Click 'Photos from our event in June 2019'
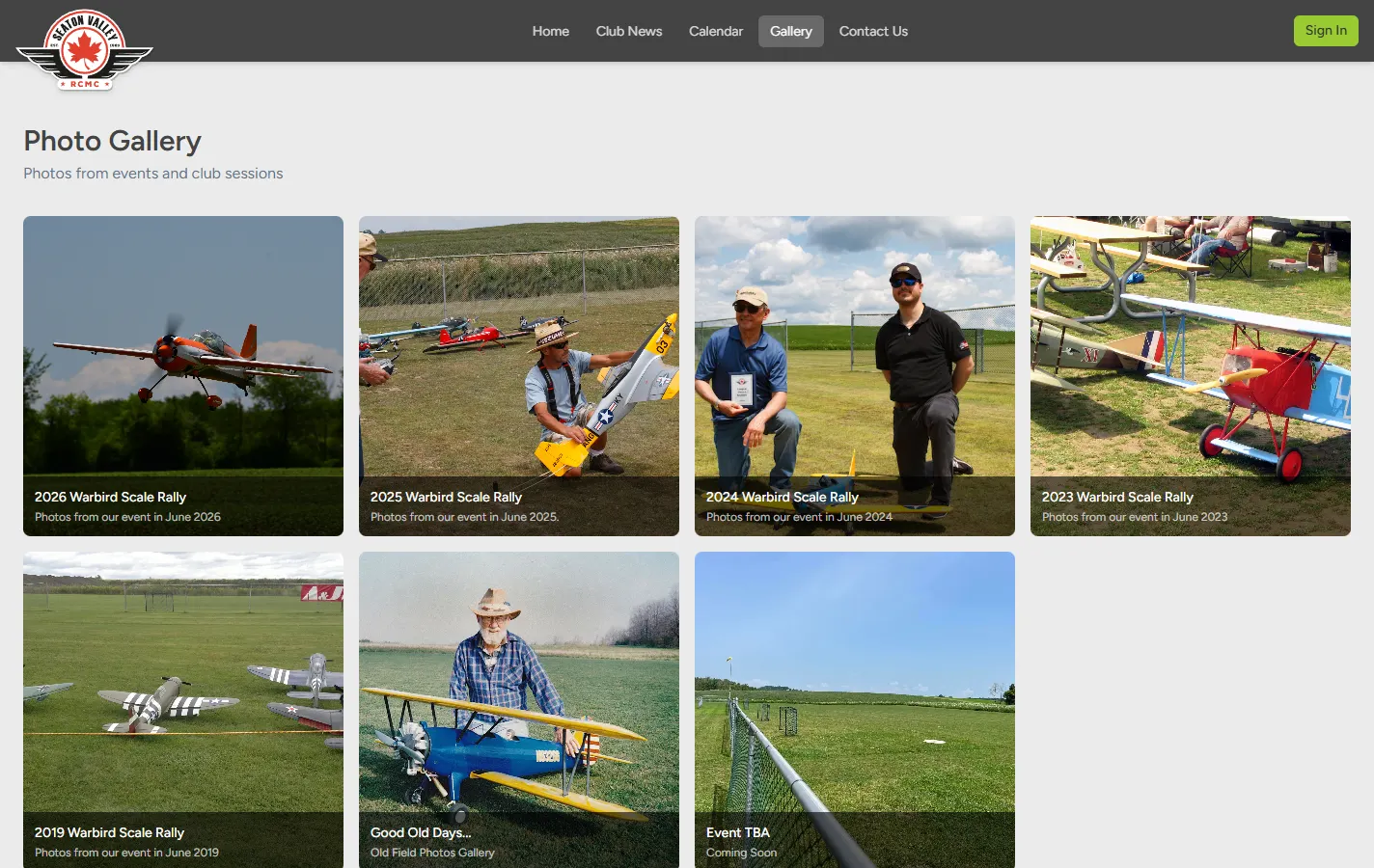The width and height of the screenshot is (1374, 868). tap(126, 853)
